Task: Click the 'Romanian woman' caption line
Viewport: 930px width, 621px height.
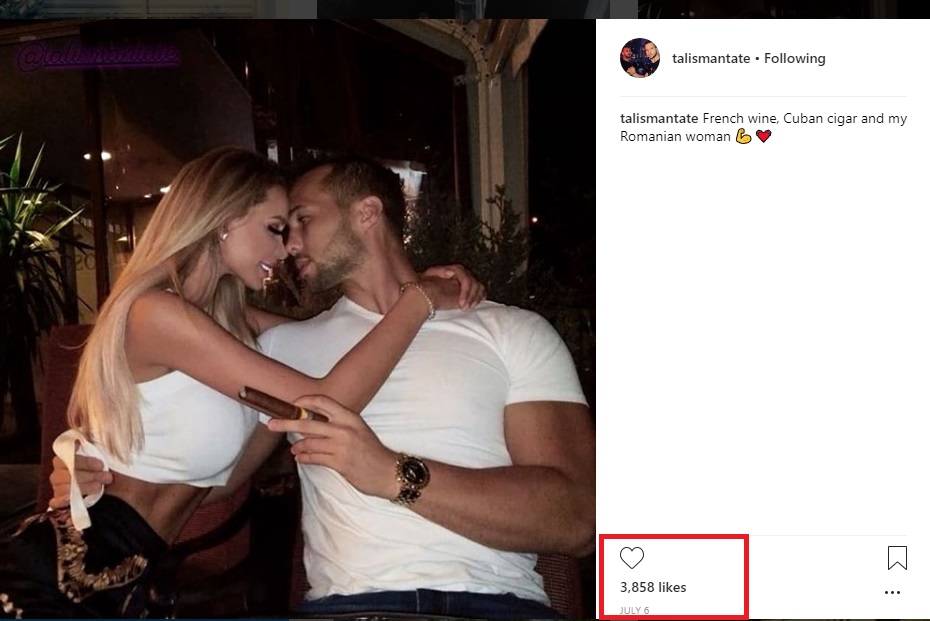Action: (676, 136)
